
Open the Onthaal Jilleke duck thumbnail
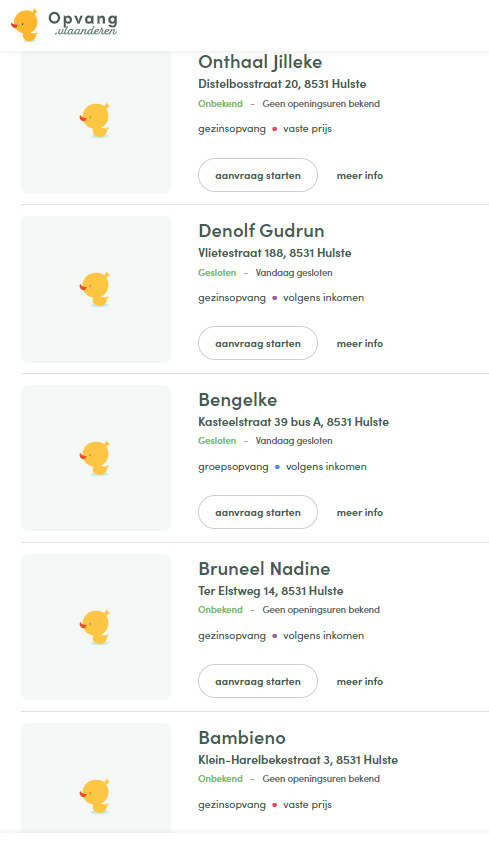click(96, 123)
